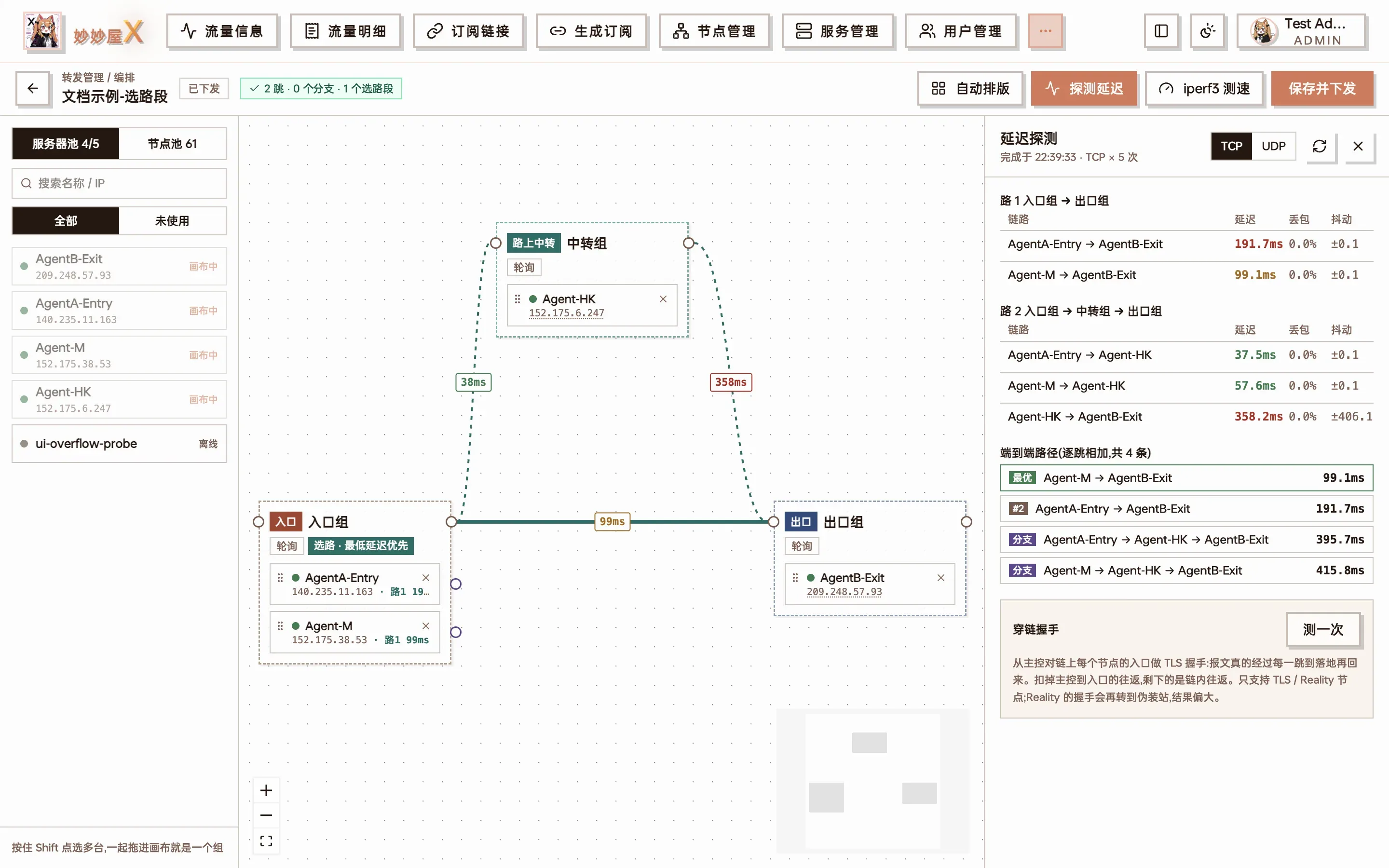Fit canvas to view icon

tap(266, 841)
